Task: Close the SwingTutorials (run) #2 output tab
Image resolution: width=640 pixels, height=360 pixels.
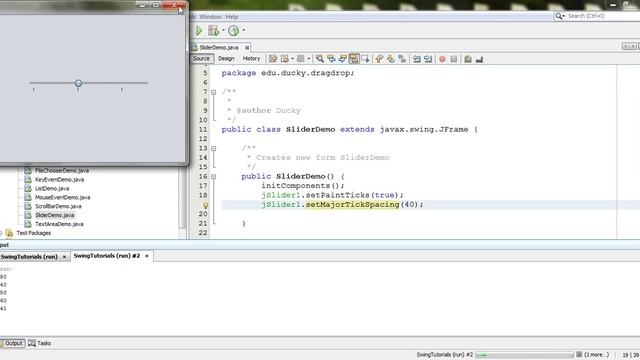Action: (147, 256)
